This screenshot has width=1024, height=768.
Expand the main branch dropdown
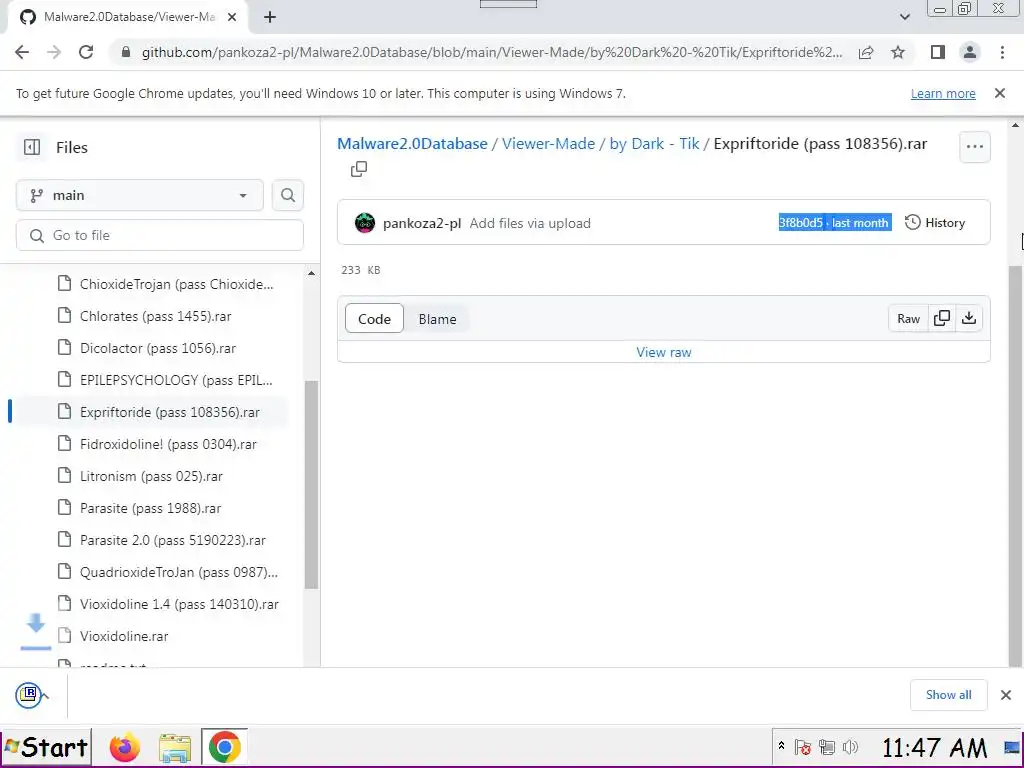click(x=140, y=195)
